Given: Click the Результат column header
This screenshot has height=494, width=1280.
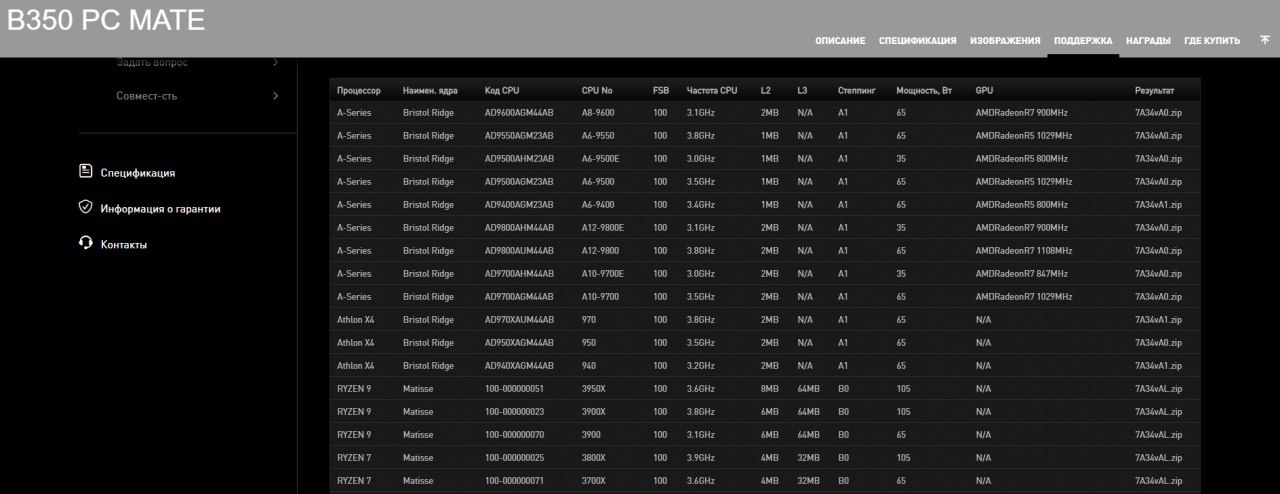Looking at the screenshot, I should (1155, 90).
